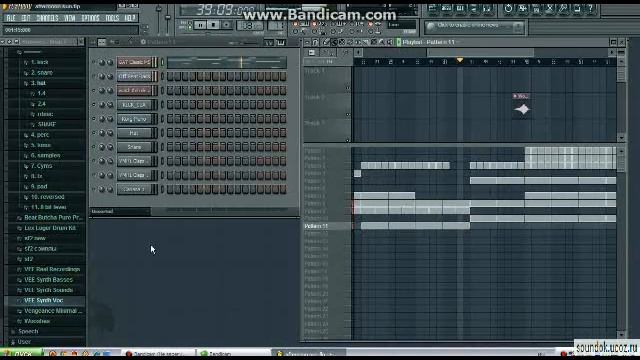Open the browser shortcut icon
This screenshot has width=640, height=360.
(x=473, y=8)
